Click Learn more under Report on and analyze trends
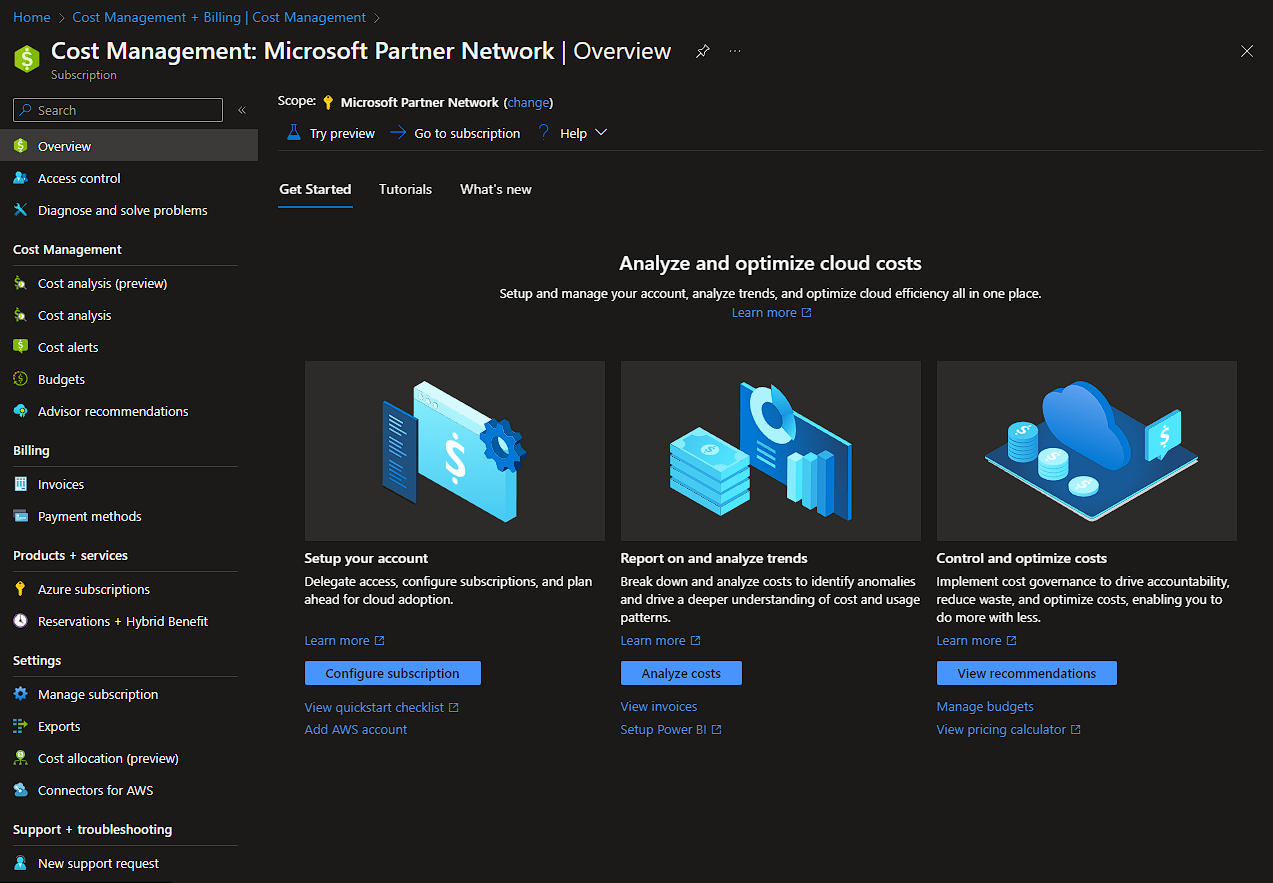 pyautogui.click(x=661, y=640)
